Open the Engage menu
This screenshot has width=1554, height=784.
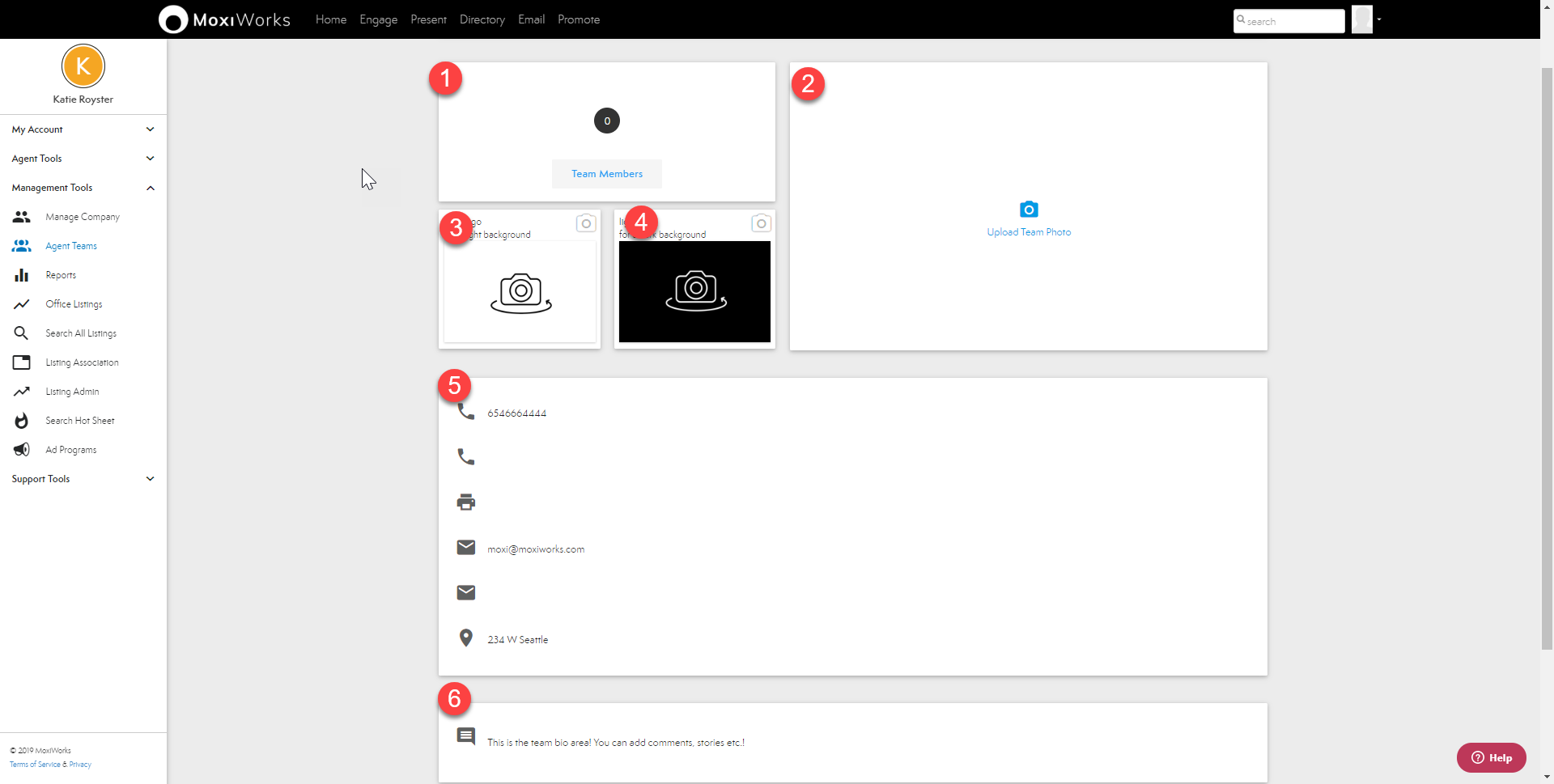(x=378, y=19)
